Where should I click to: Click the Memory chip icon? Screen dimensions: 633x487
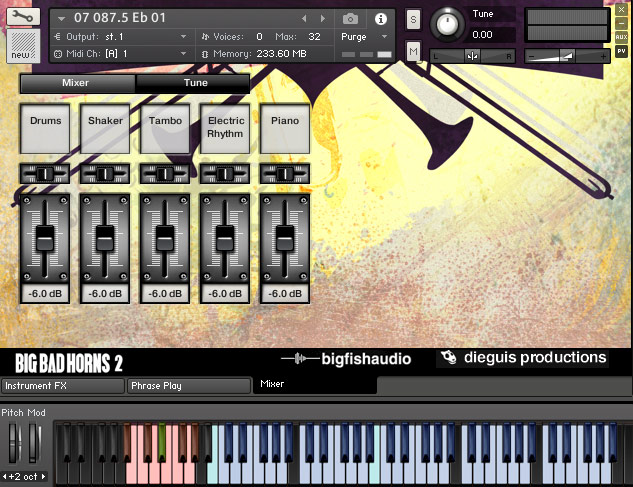tap(205, 54)
